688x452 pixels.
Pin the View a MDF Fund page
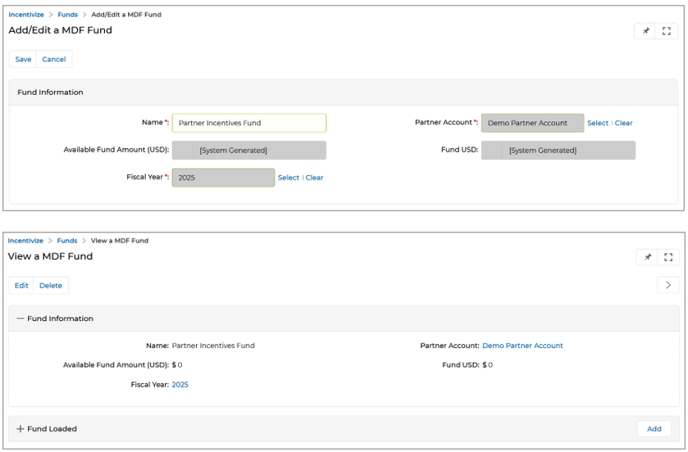pos(646,257)
